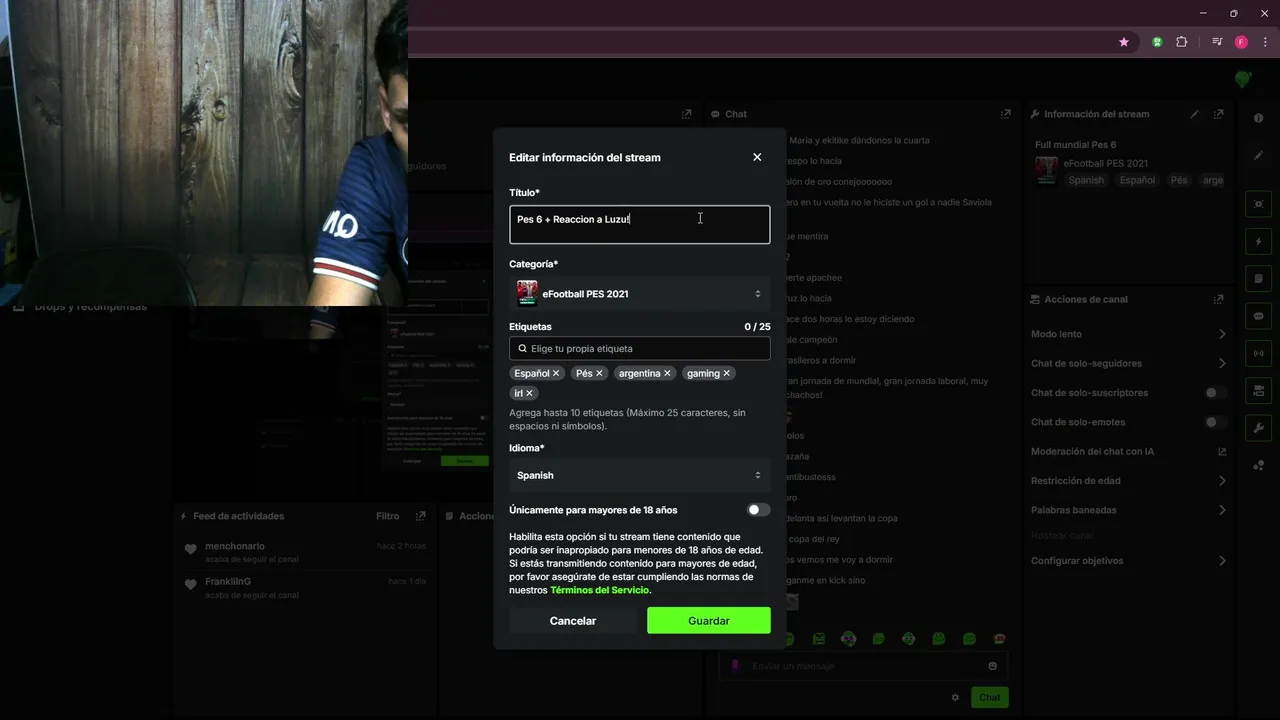The image size is (1280, 720).
Task: Close the Editar información del stream dialog
Action: tap(757, 157)
